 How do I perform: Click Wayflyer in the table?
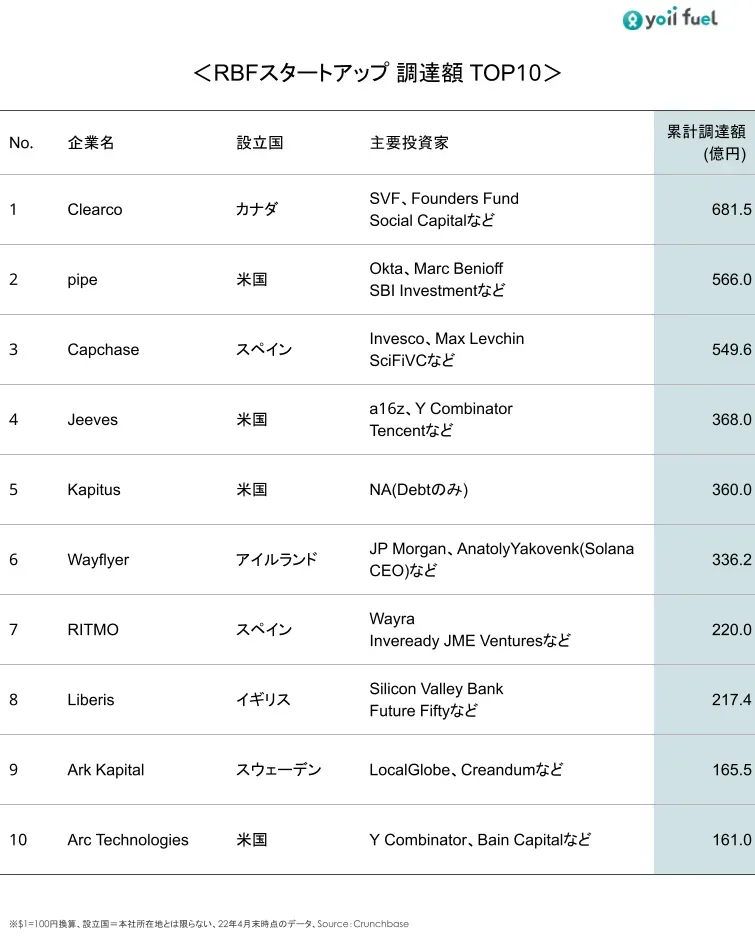[98, 560]
